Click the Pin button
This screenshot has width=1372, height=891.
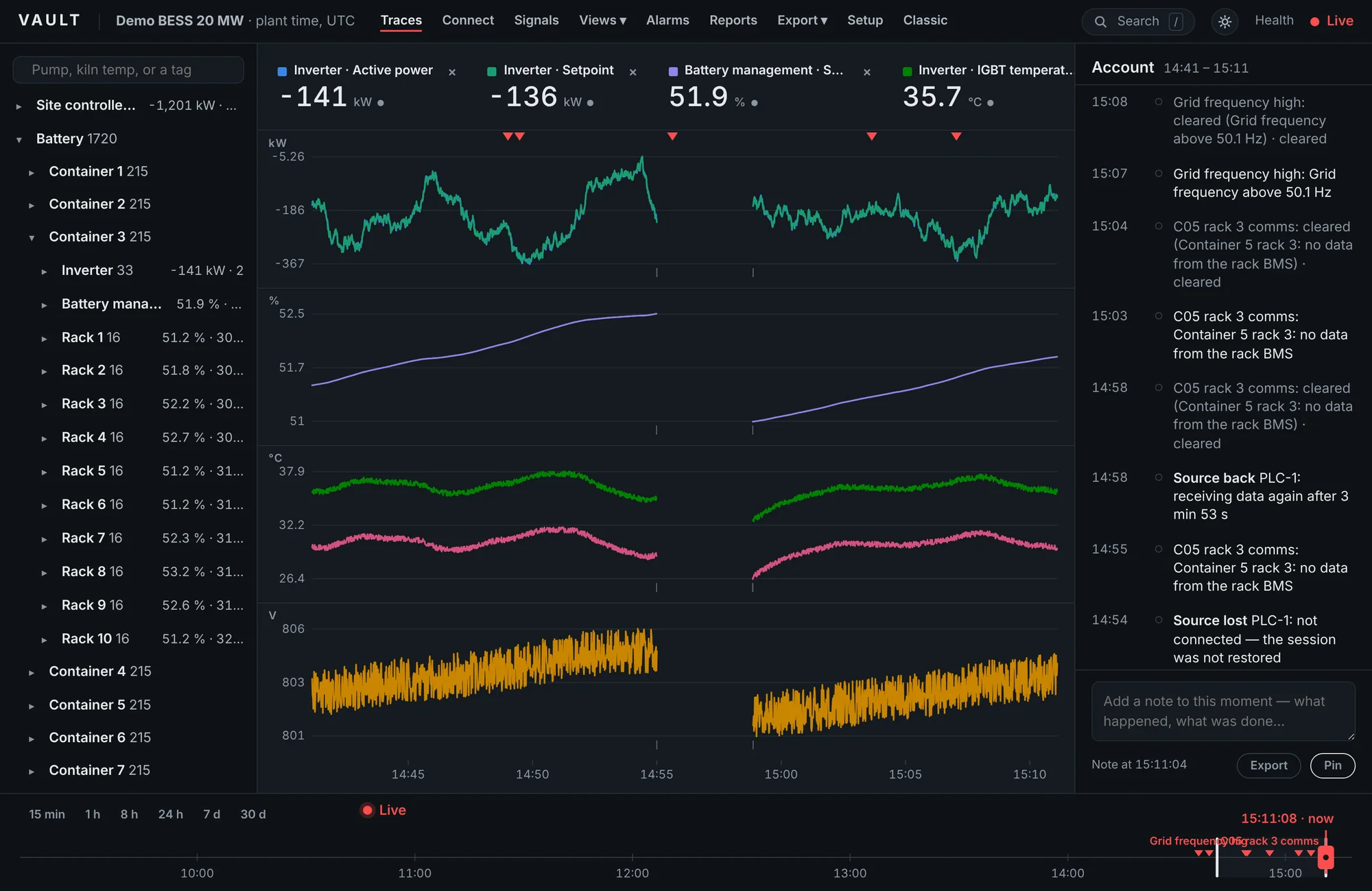pos(1332,765)
